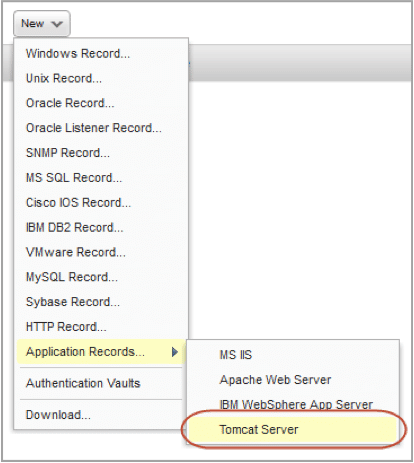Viewport: 414px width, 463px height.
Task: Choose the Unix Record entry
Action: (x=64, y=78)
